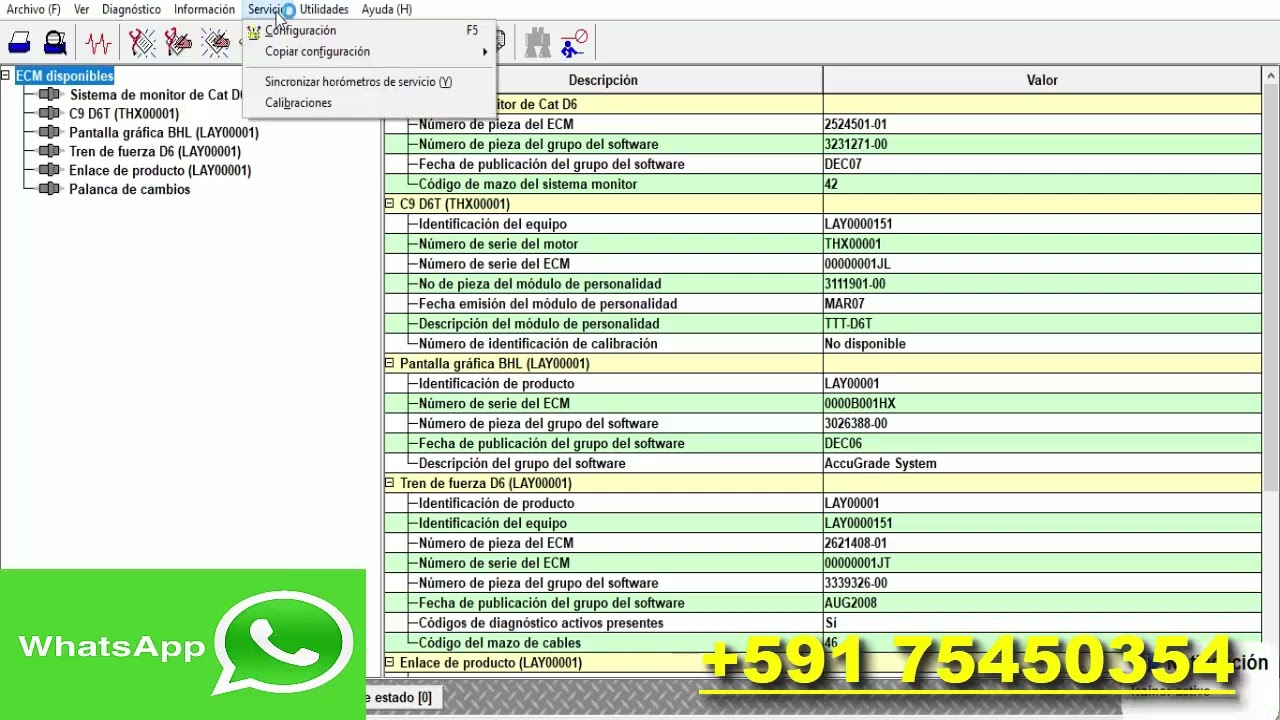Open the Status waveform tool icon

[x=98, y=43]
